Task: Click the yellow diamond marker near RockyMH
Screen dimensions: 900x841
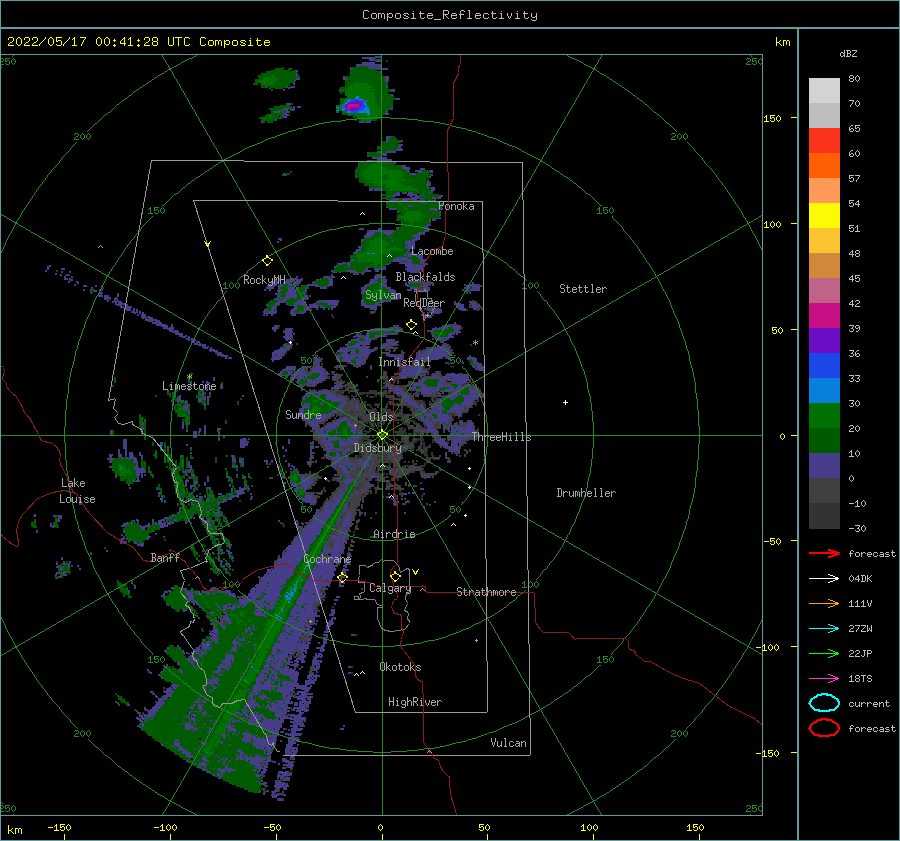Action: 267,261
